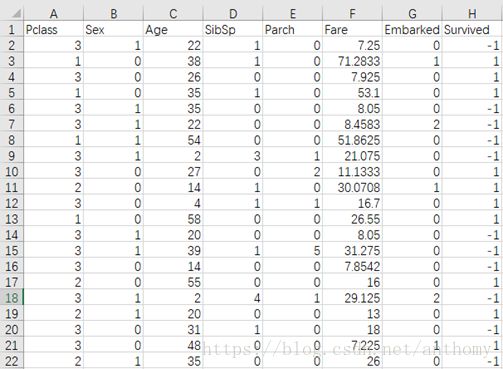
Task: Select row 2 header
Action: [x=12, y=45]
